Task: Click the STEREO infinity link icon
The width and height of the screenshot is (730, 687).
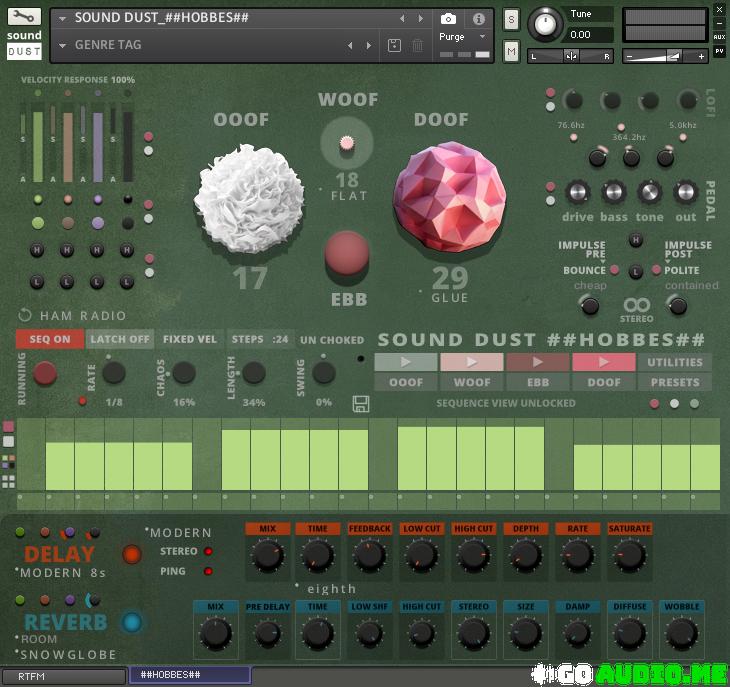Action: coord(636,305)
